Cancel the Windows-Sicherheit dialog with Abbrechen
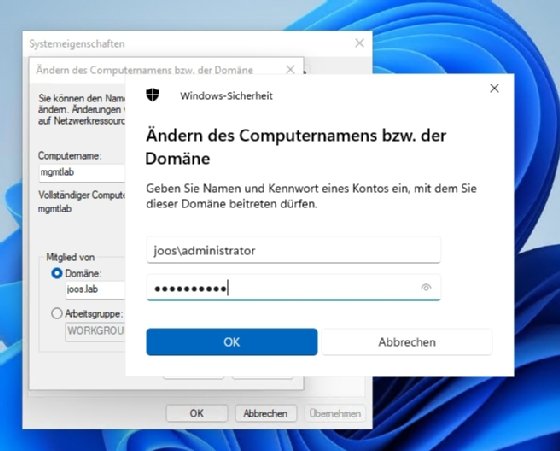The width and height of the screenshot is (560, 451). (x=407, y=342)
